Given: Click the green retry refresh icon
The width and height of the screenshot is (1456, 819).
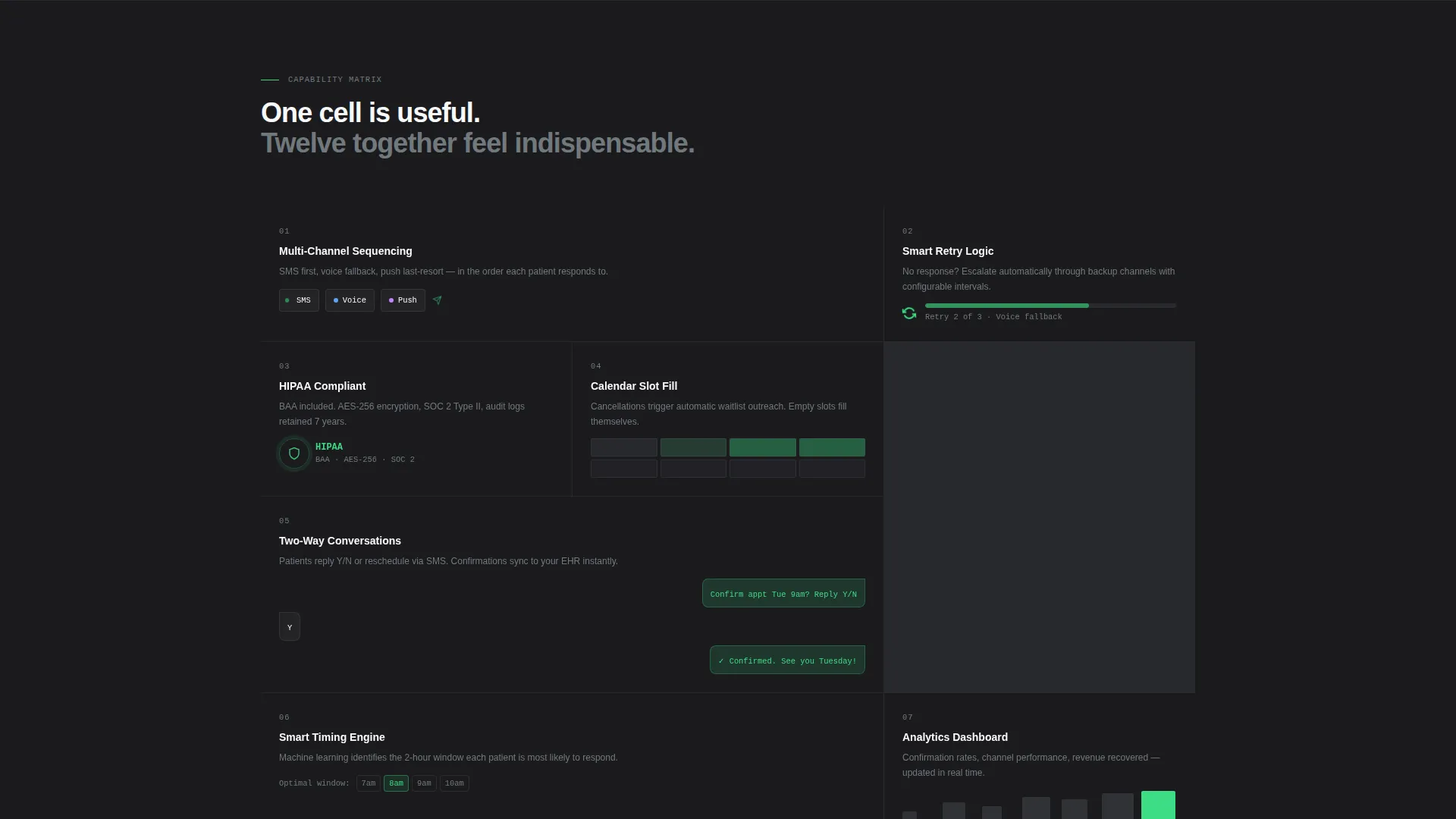Looking at the screenshot, I should coord(909,313).
